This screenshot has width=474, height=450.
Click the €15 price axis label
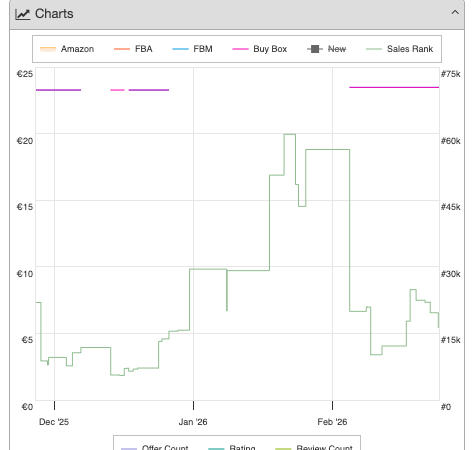(x=25, y=207)
